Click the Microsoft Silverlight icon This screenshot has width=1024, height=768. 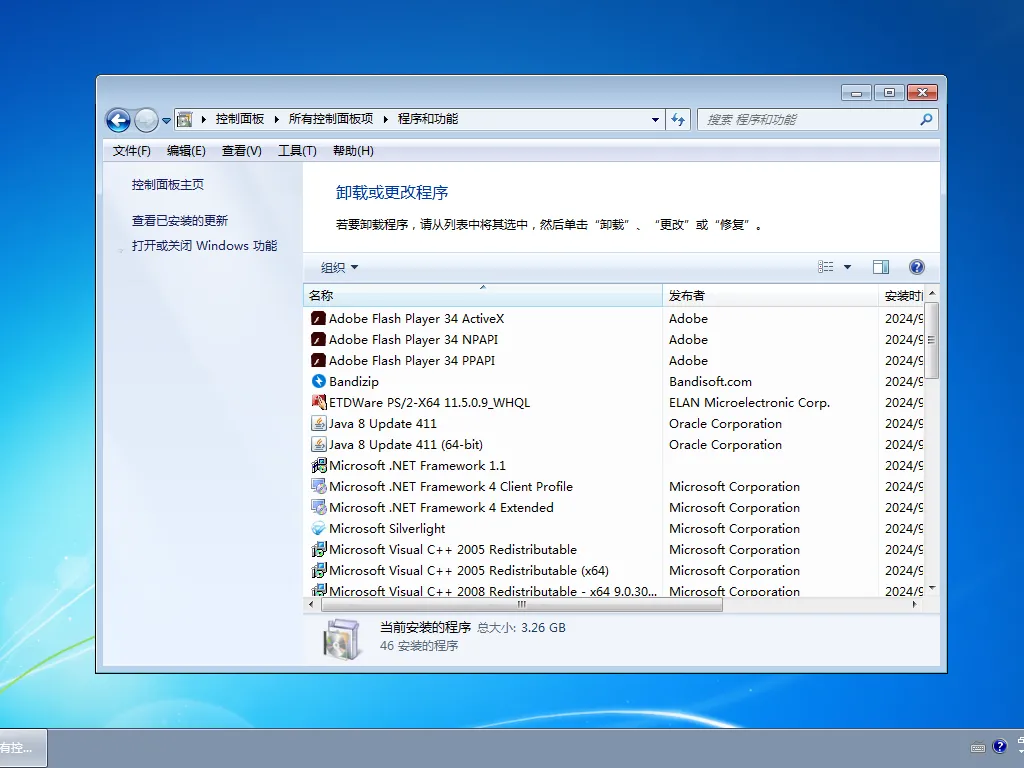[319, 528]
